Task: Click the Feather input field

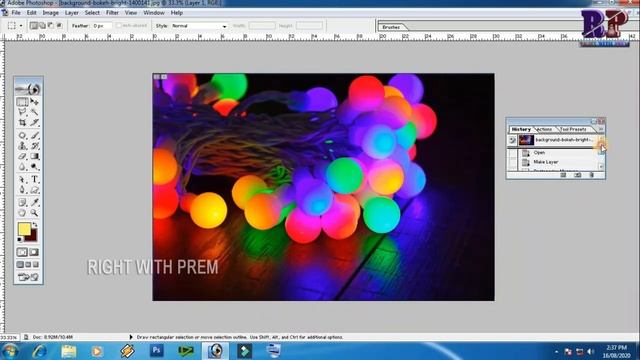Action: [x=102, y=26]
